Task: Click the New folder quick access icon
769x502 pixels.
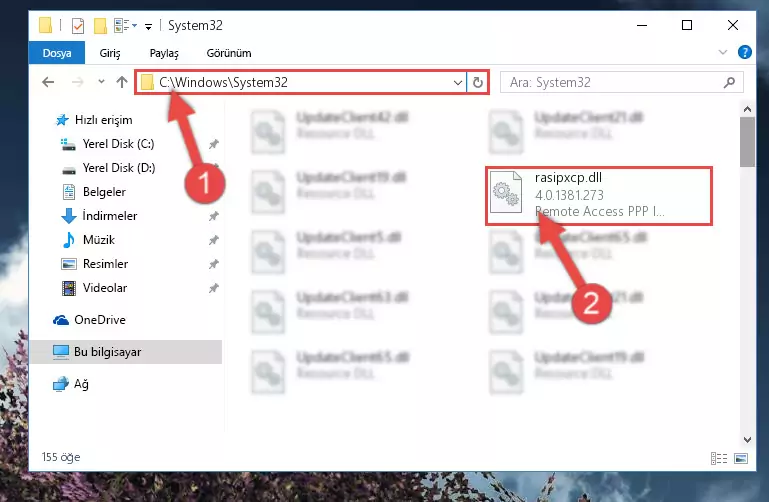Action: point(100,25)
